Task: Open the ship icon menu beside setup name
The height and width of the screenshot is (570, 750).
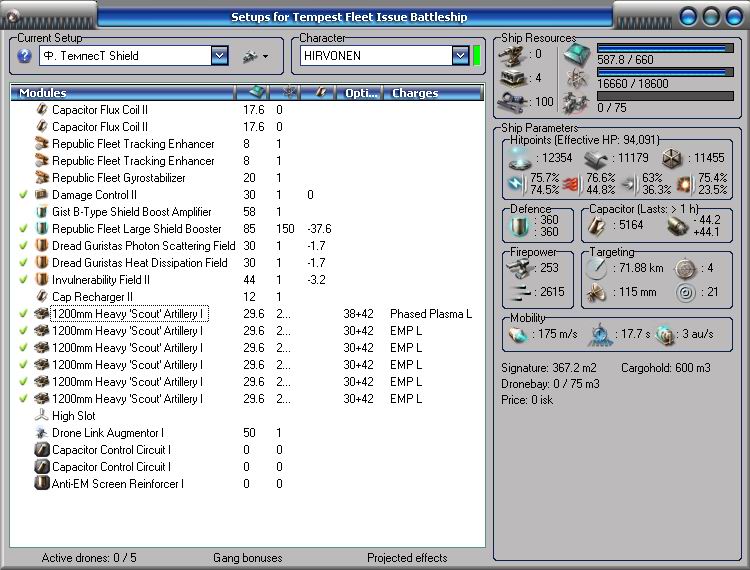Action: point(255,56)
